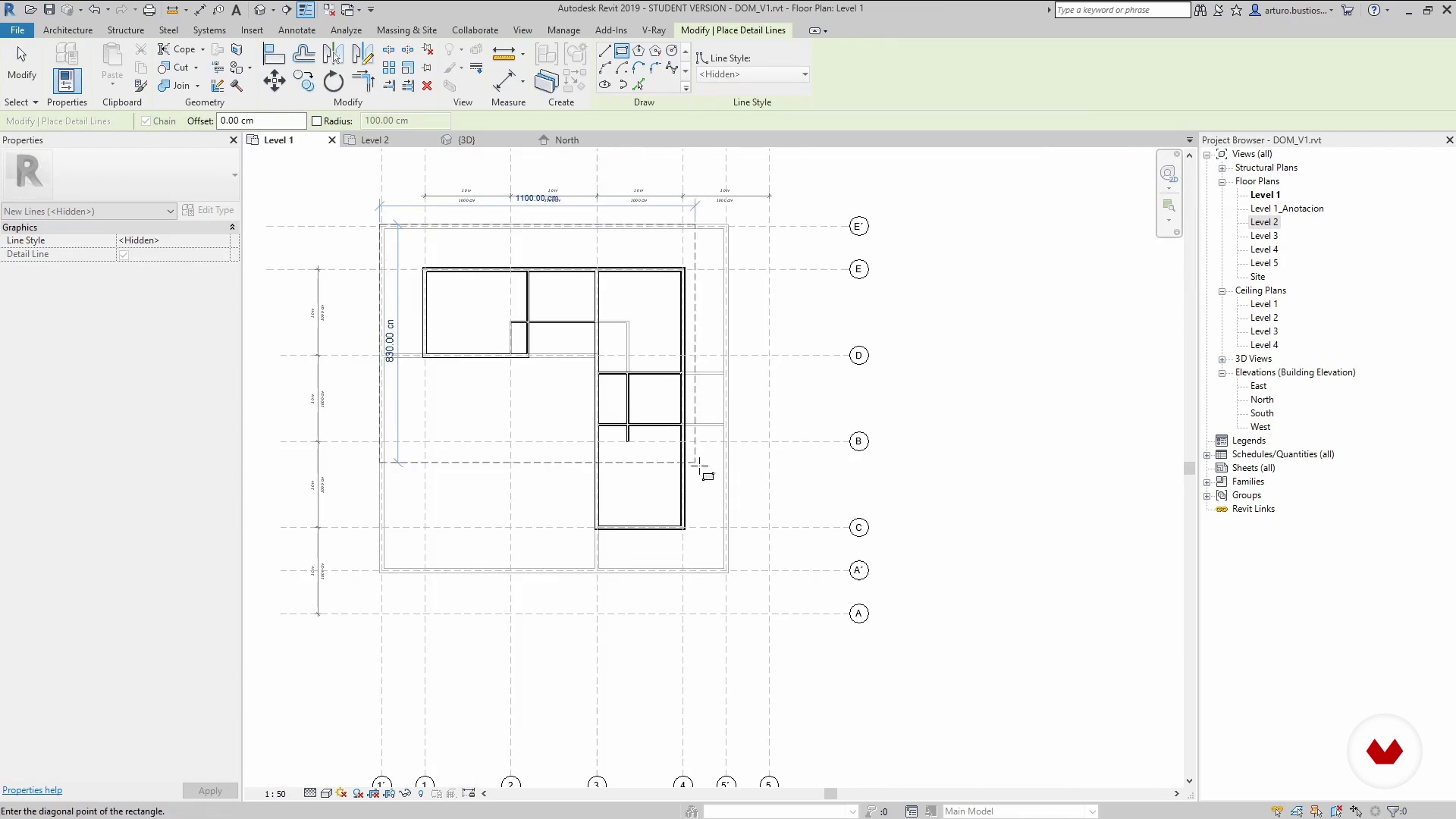Select Trim/Extend to Corner tool
Viewport: 1456px width, 819px height.
[362, 81]
